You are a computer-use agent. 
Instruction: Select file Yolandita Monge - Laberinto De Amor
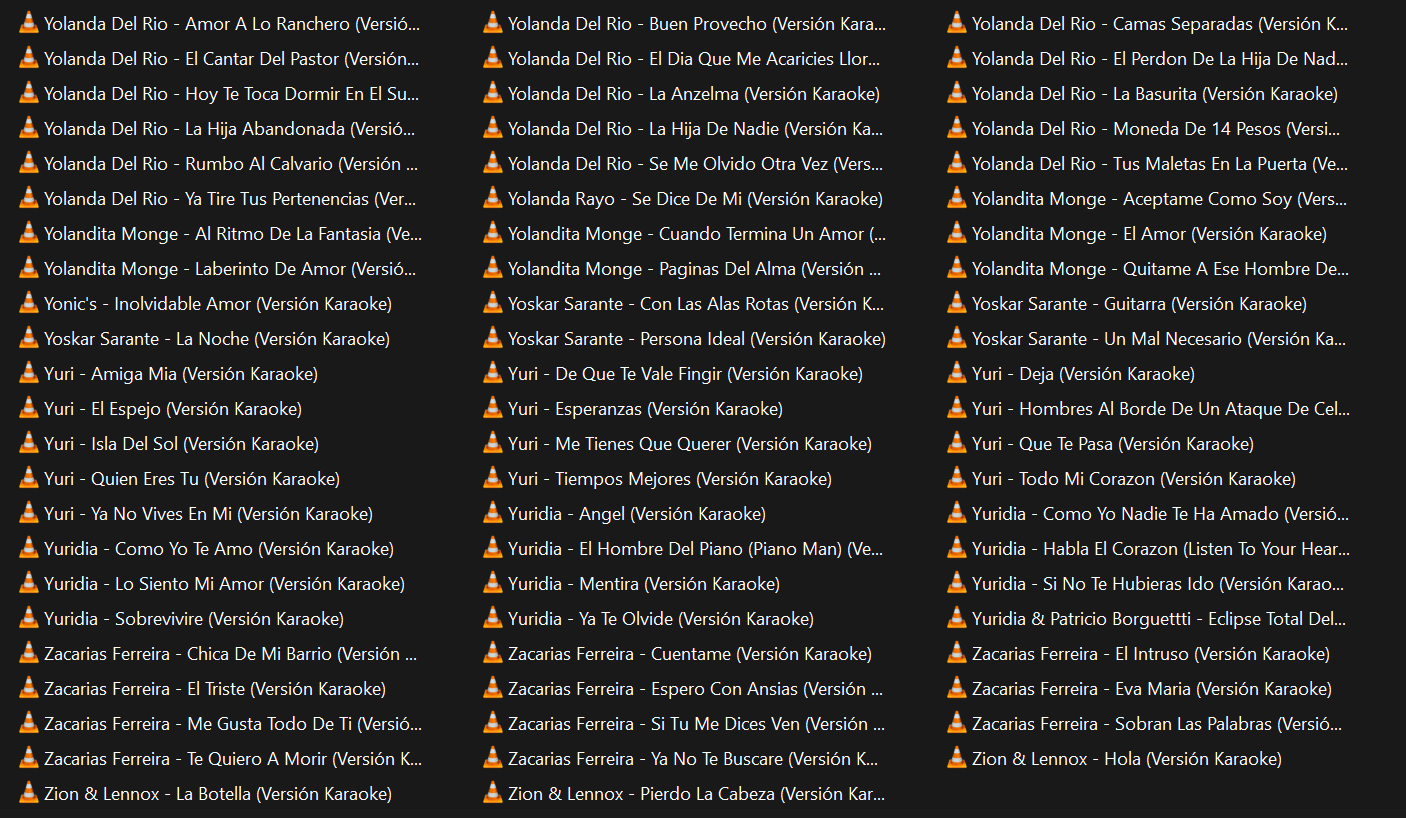click(220, 268)
